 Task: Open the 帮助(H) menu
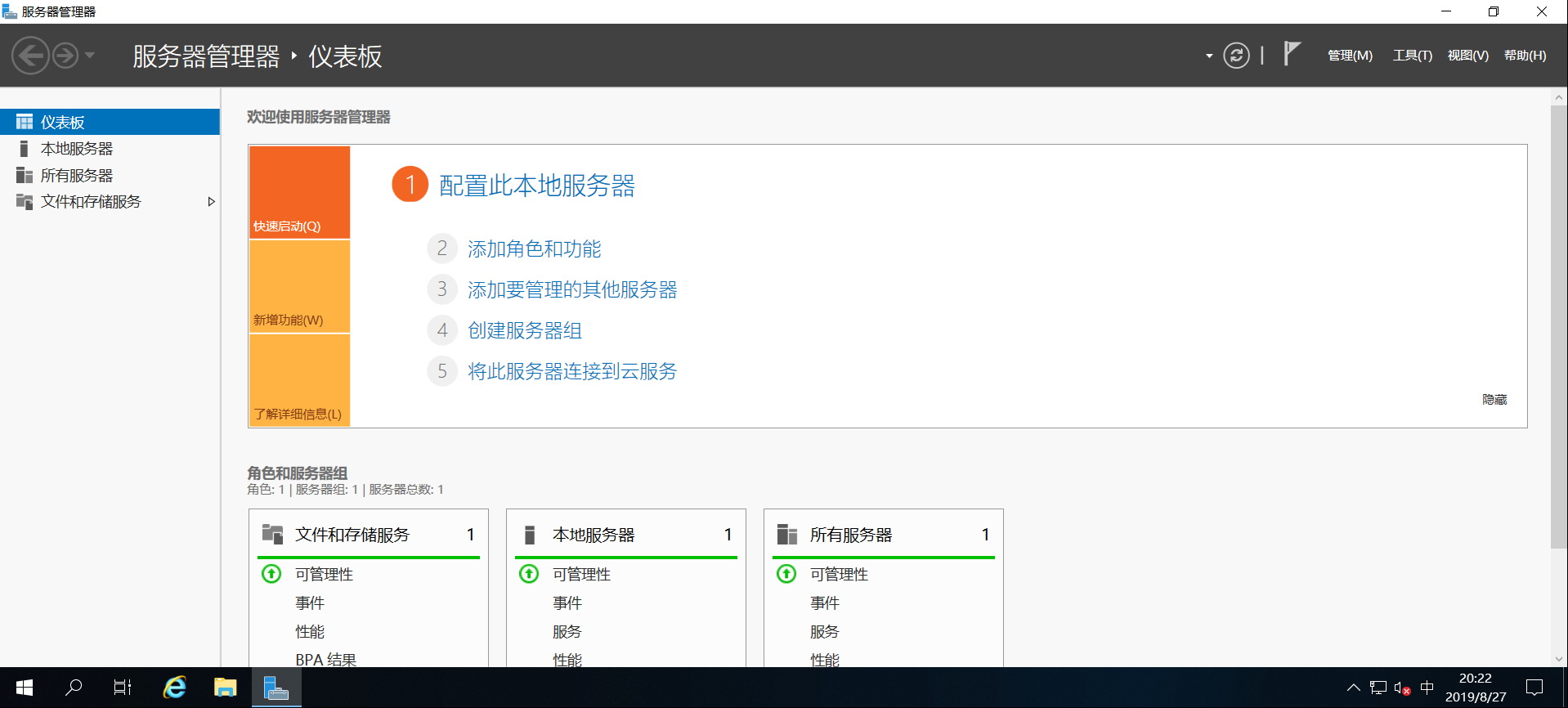pos(1525,56)
